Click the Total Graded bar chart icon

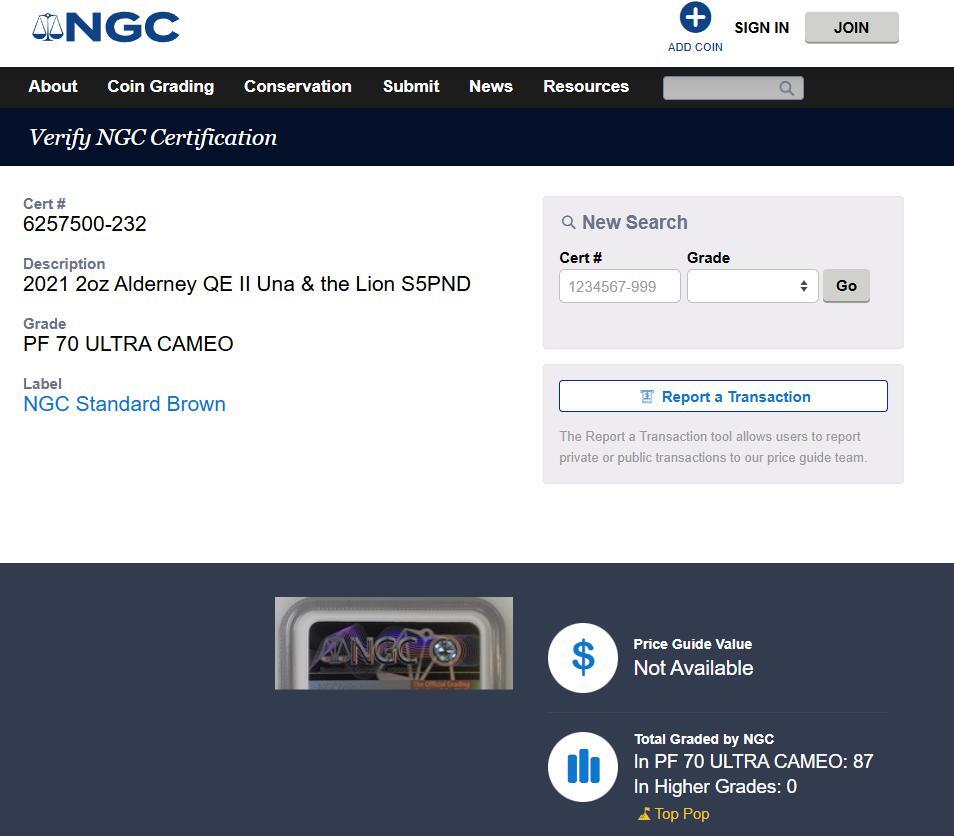(x=583, y=767)
